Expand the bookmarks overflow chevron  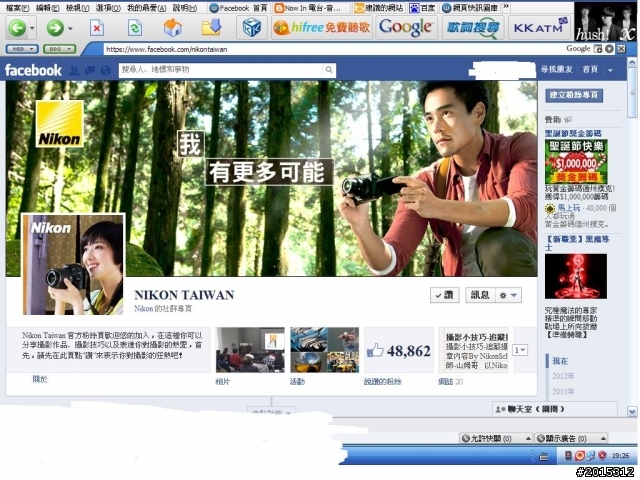point(506,7)
